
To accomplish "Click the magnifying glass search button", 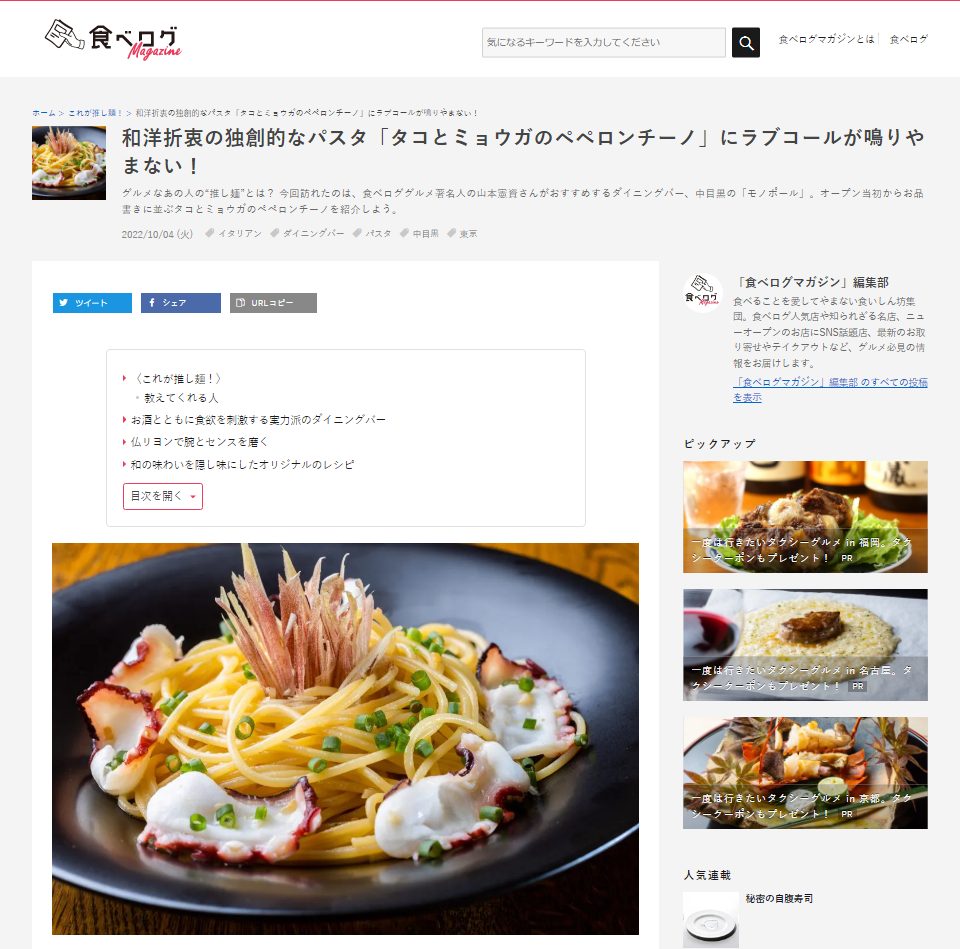I will [745, 42].
